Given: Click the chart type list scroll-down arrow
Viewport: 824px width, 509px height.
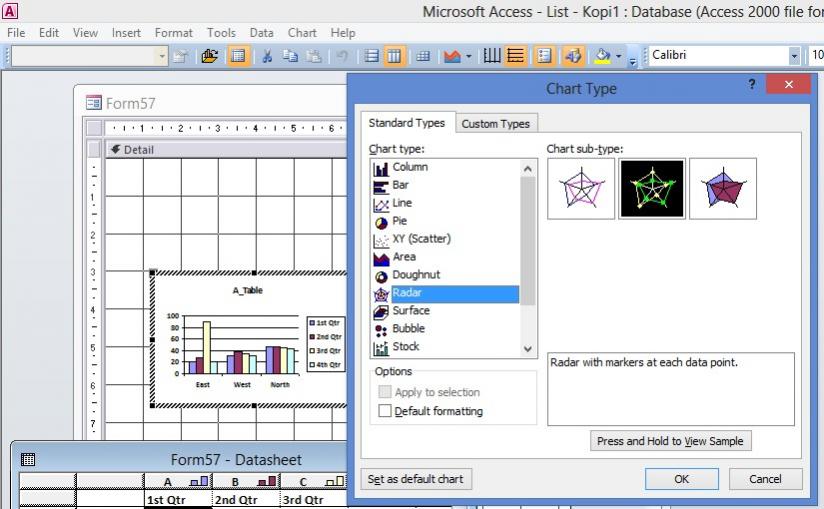Looking at the screenshot, I should [x=528, y=349].
